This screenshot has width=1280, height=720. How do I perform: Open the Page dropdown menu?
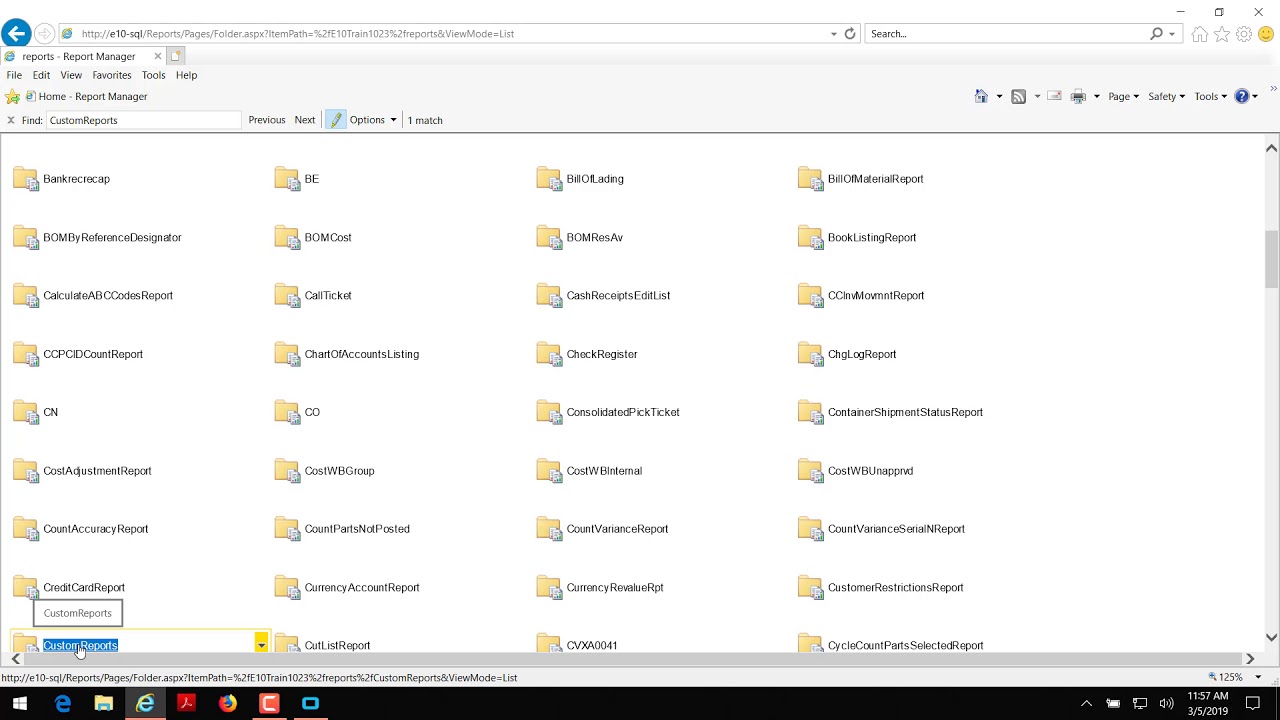pos(1124,97)
